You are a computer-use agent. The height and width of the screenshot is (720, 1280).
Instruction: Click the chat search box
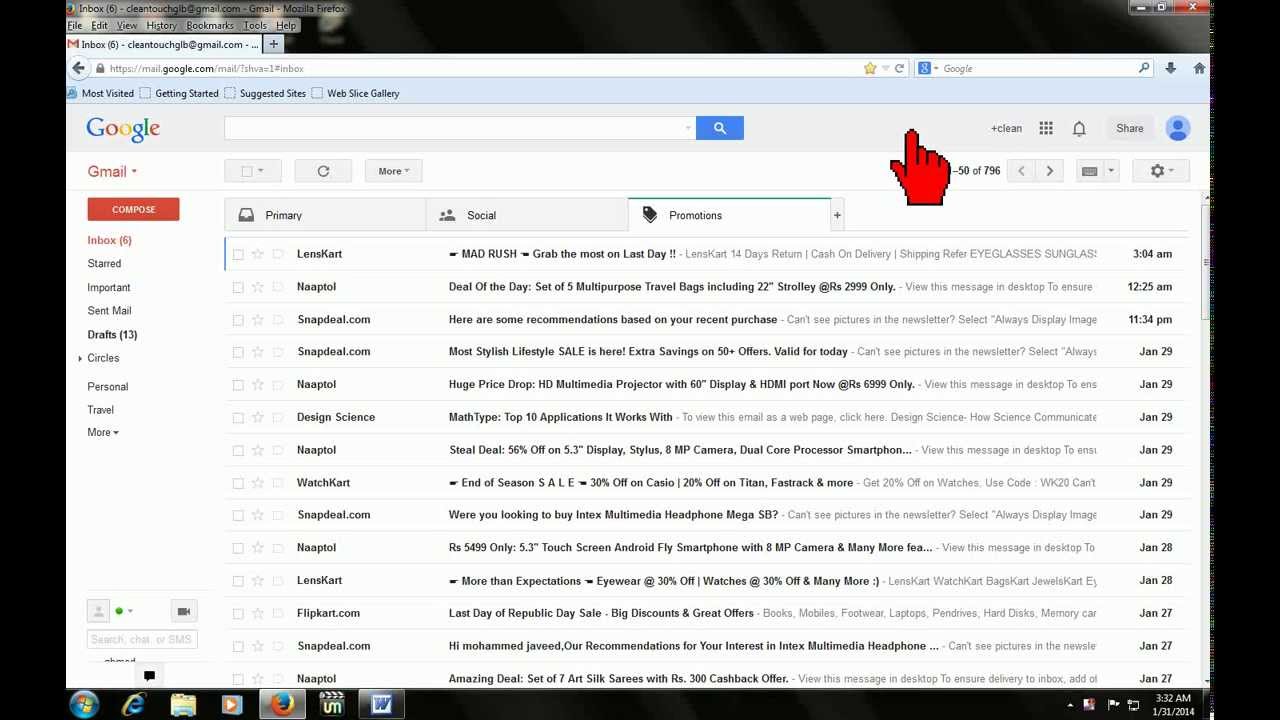(142, 639)
